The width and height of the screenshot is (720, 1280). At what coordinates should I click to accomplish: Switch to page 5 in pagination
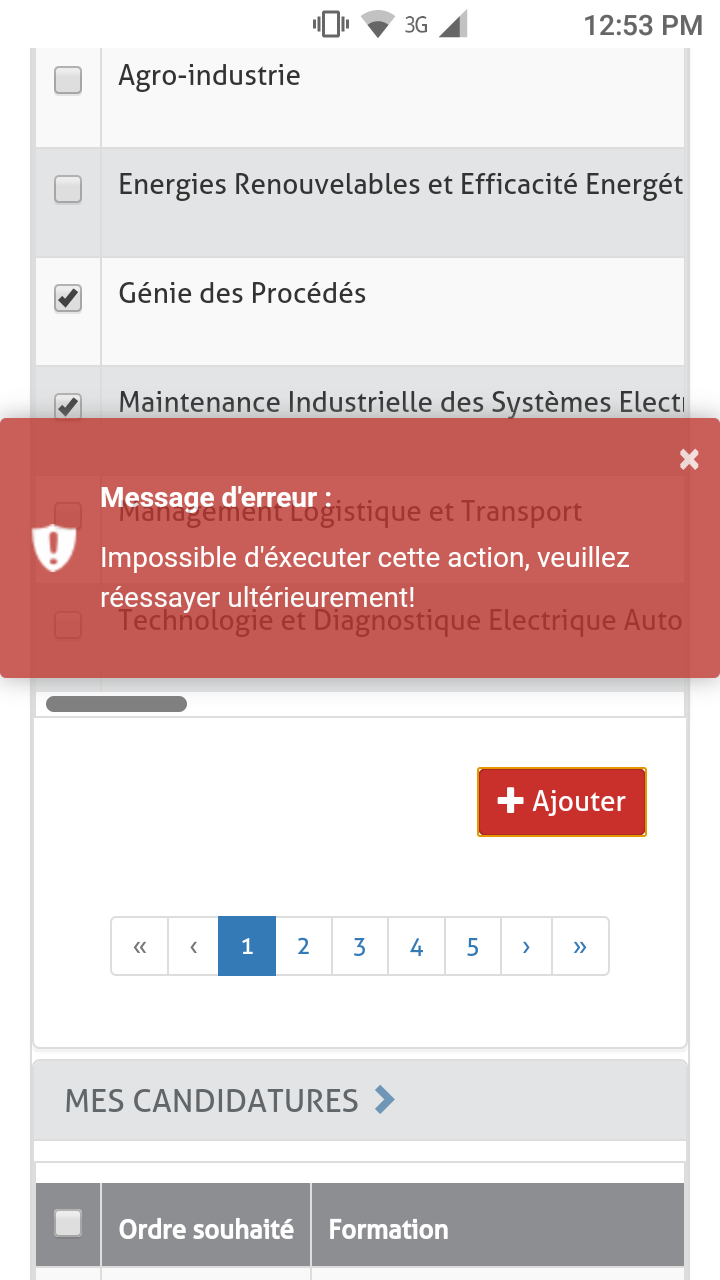point(473,946)
